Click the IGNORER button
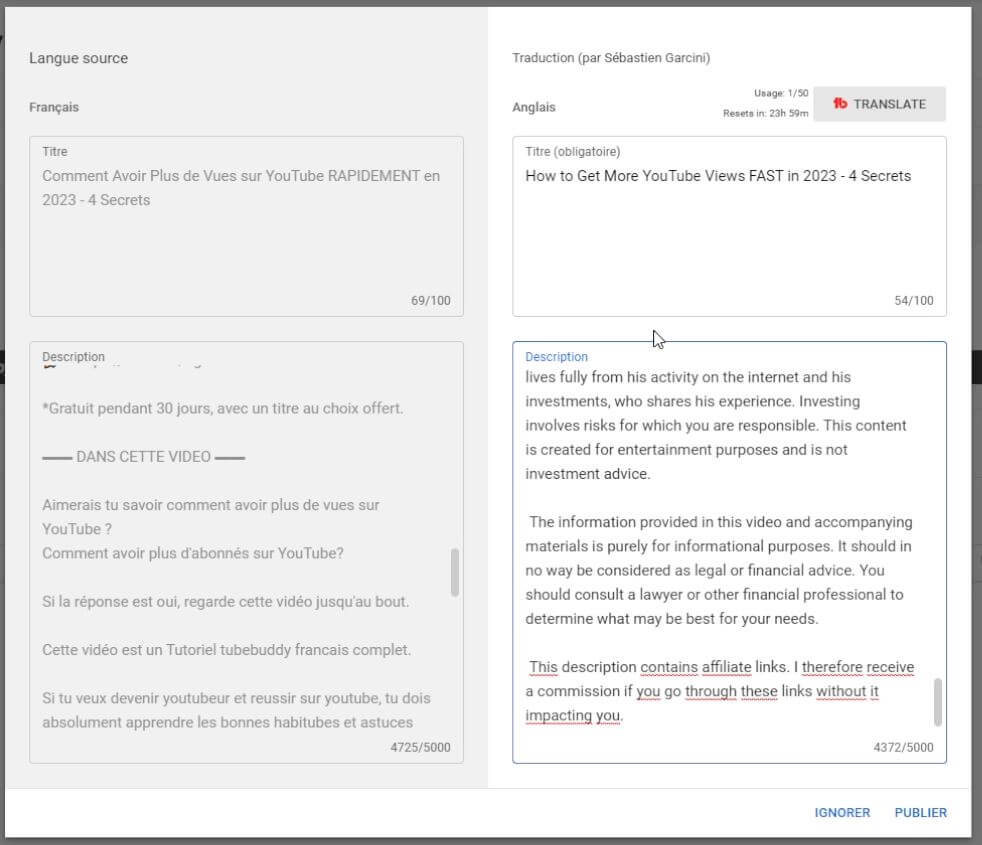Viewport: 982px width, 845px height. point(842,812)
